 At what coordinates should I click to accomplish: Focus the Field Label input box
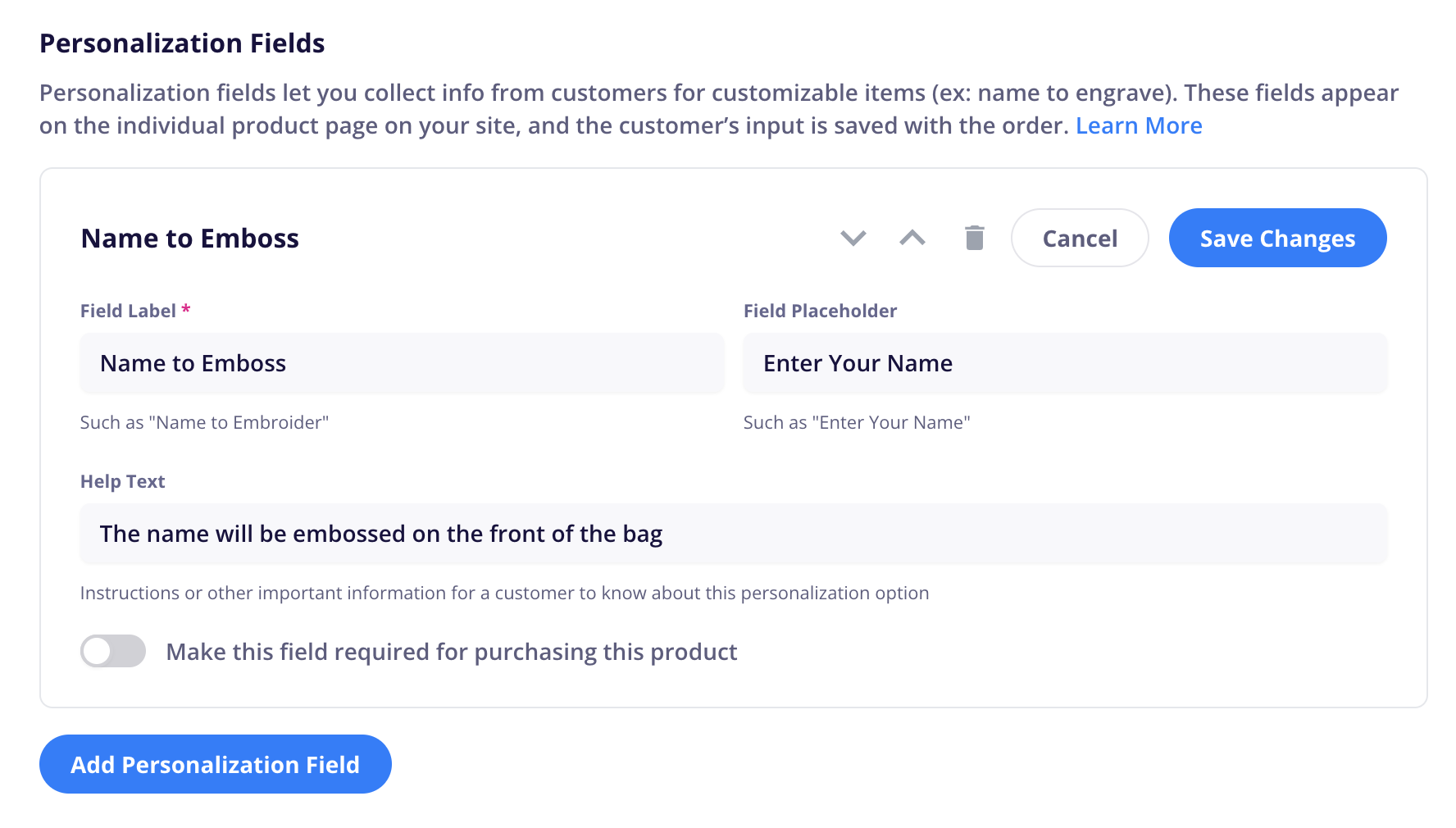(x=402, y=363)
